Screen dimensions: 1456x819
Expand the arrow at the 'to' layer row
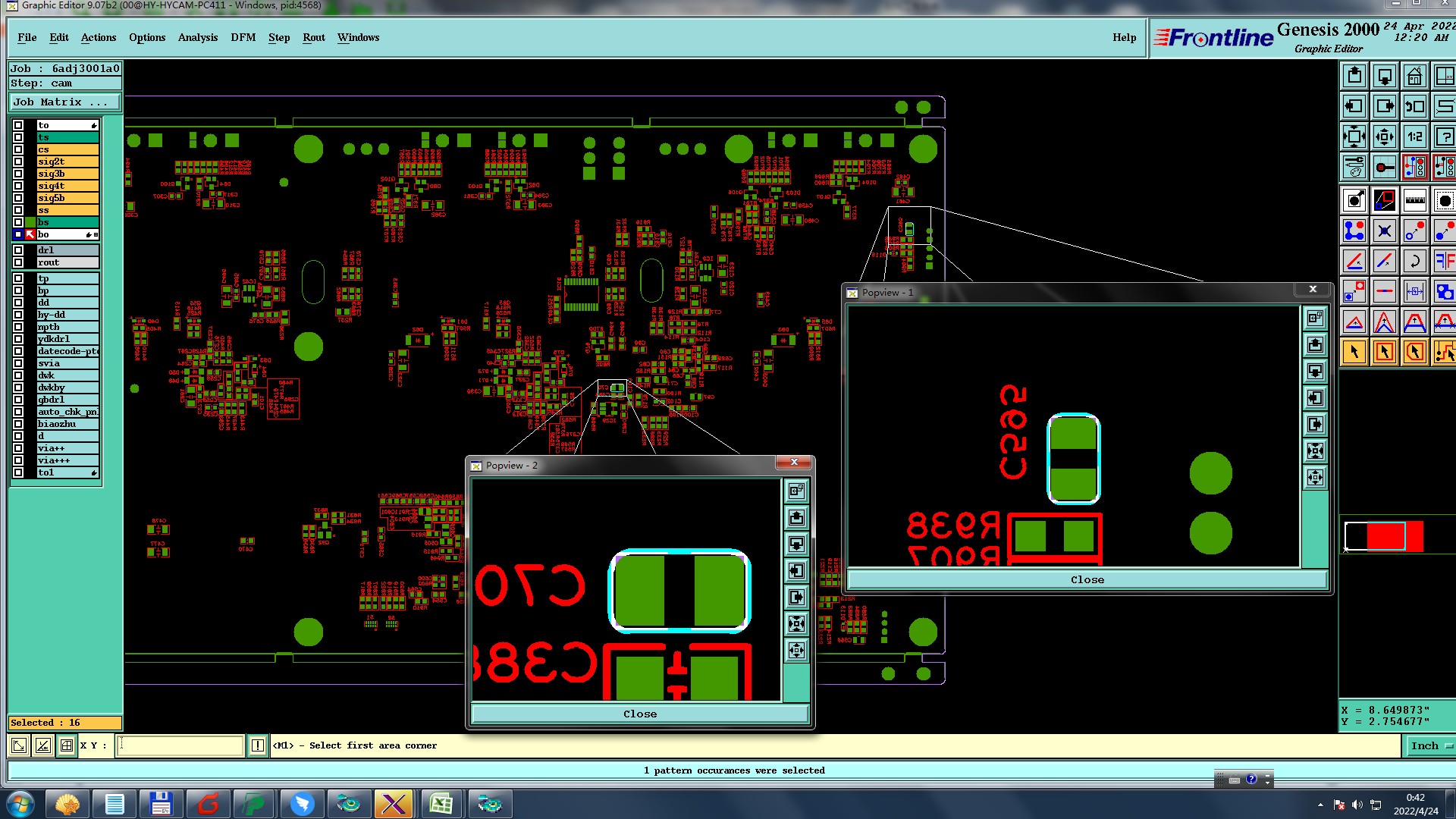[x=93, y=125]
